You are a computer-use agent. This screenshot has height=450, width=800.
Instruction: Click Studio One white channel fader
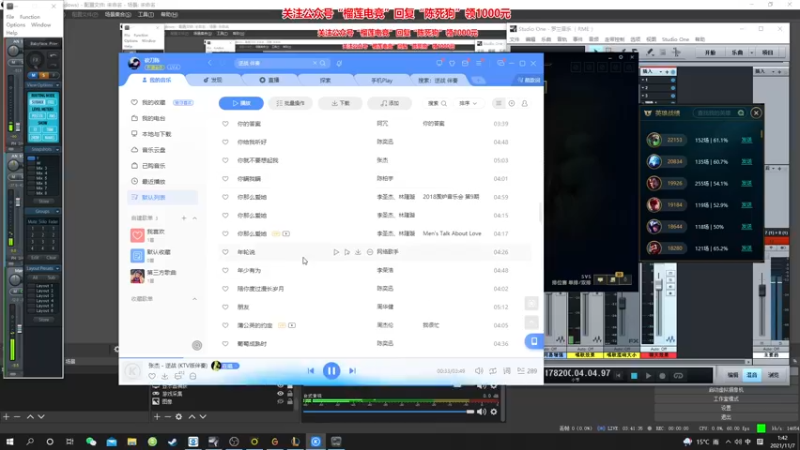click(659, 284)
